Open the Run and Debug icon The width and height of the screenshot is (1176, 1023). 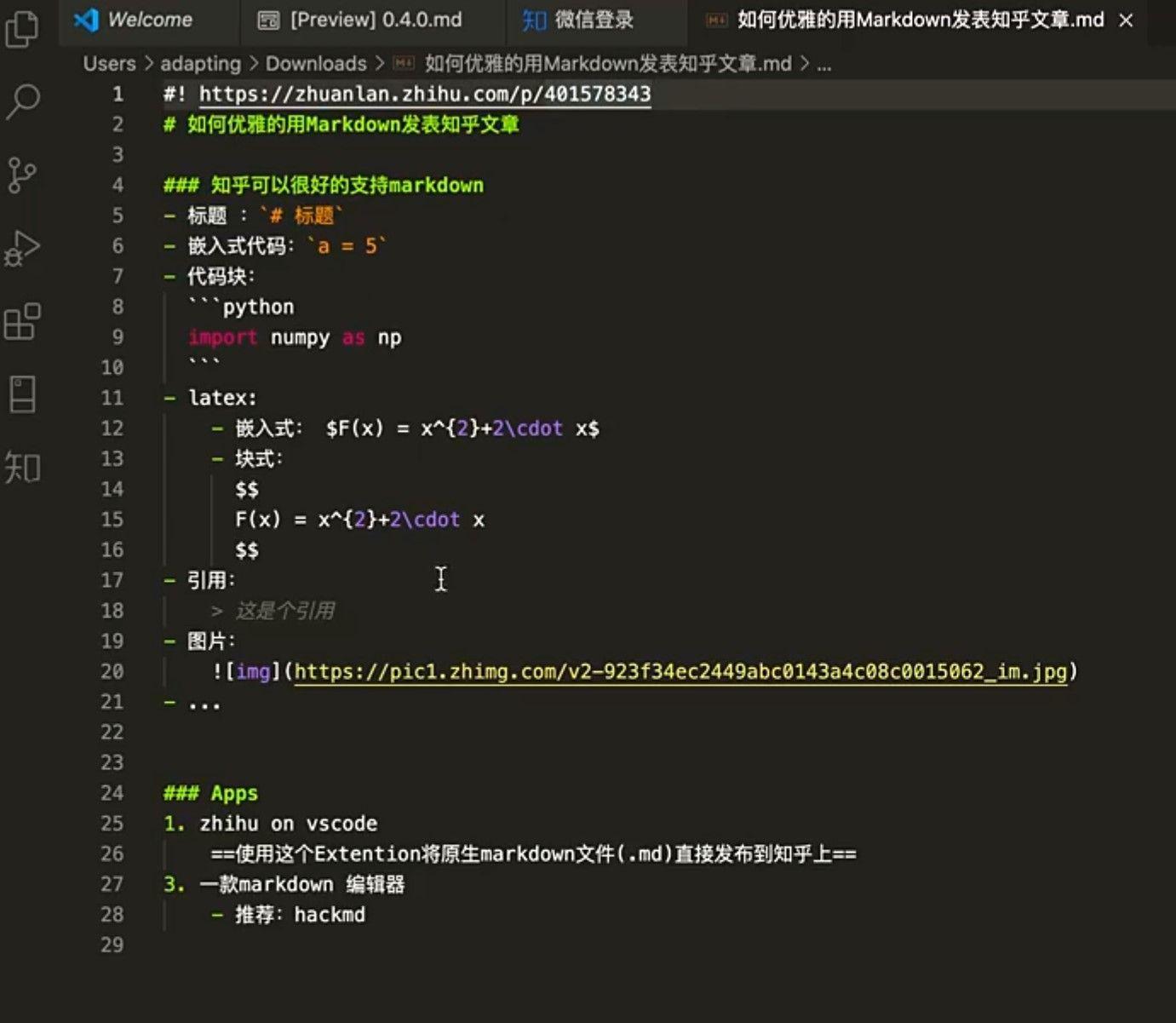[x=22, y=248]
